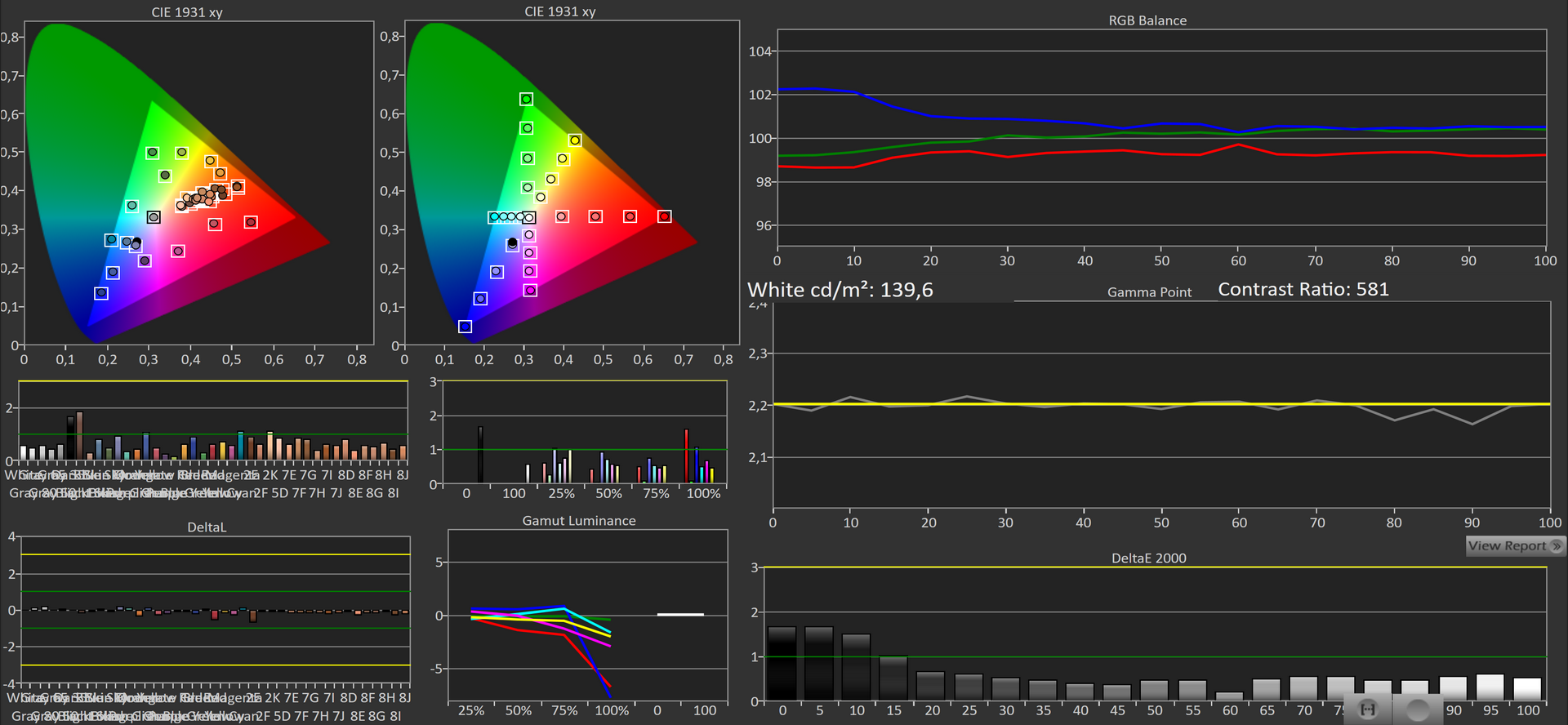The height and width of the screenshot is (725, 1568).
Task: Select the solid black point on saturation chart
Action: pos(512,243)
